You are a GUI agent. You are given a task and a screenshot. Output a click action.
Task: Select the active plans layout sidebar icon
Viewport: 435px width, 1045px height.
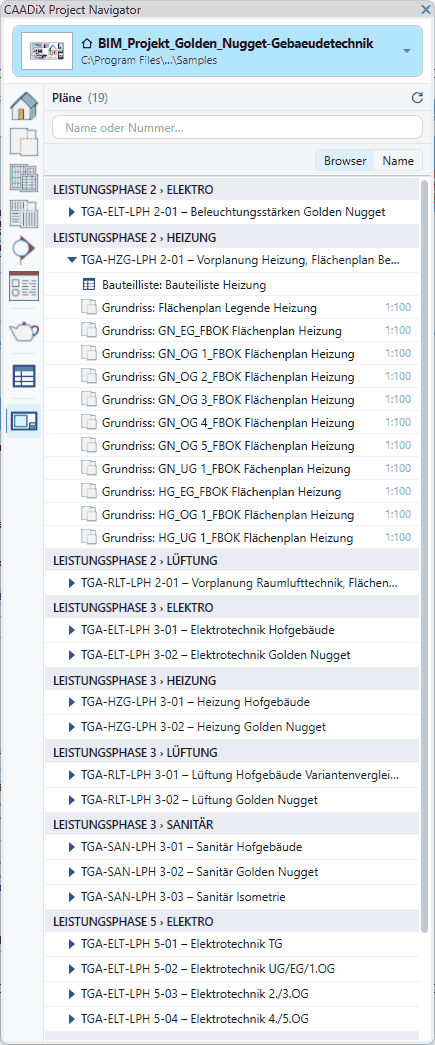click(x=24, y=421)
